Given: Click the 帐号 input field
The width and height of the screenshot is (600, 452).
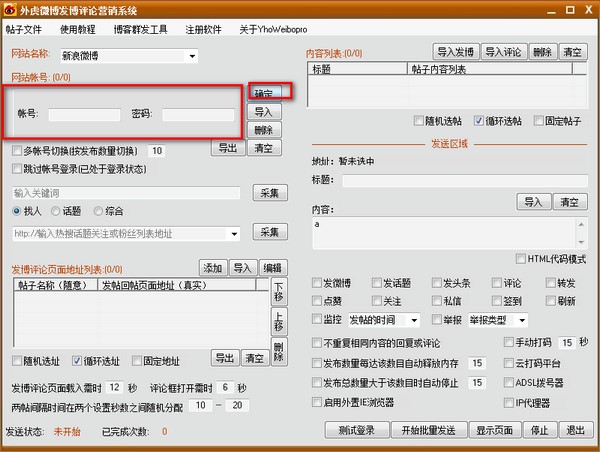Looking at the screenshot, I should (85, 115).
